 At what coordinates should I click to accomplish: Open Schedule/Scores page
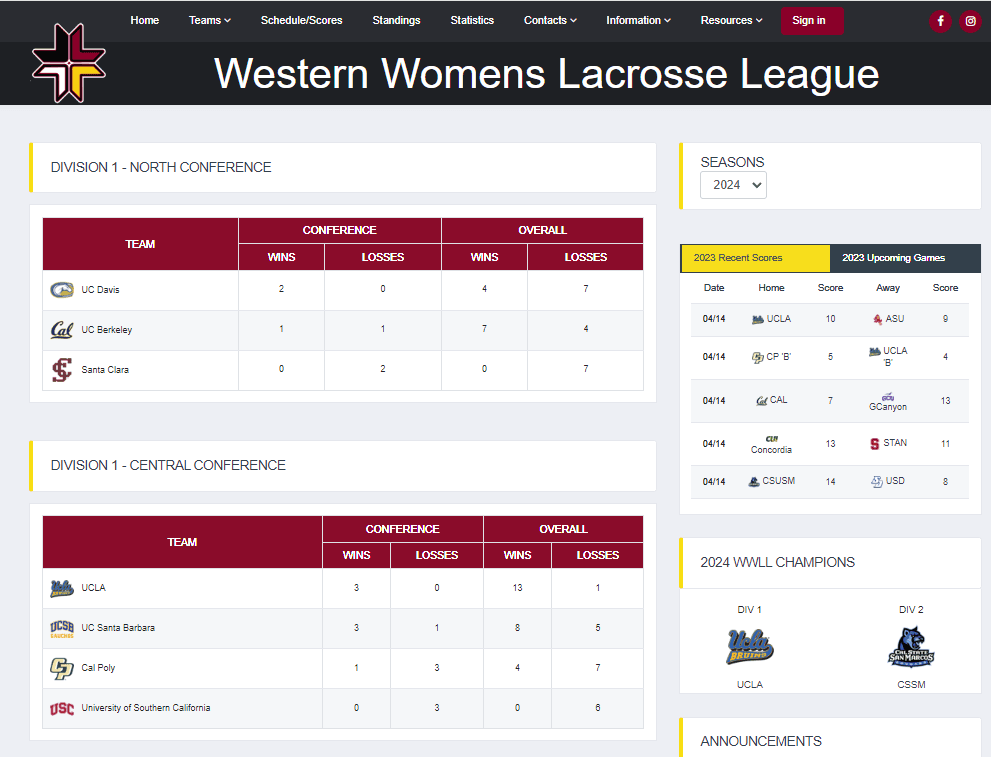(x=301, y=20)
